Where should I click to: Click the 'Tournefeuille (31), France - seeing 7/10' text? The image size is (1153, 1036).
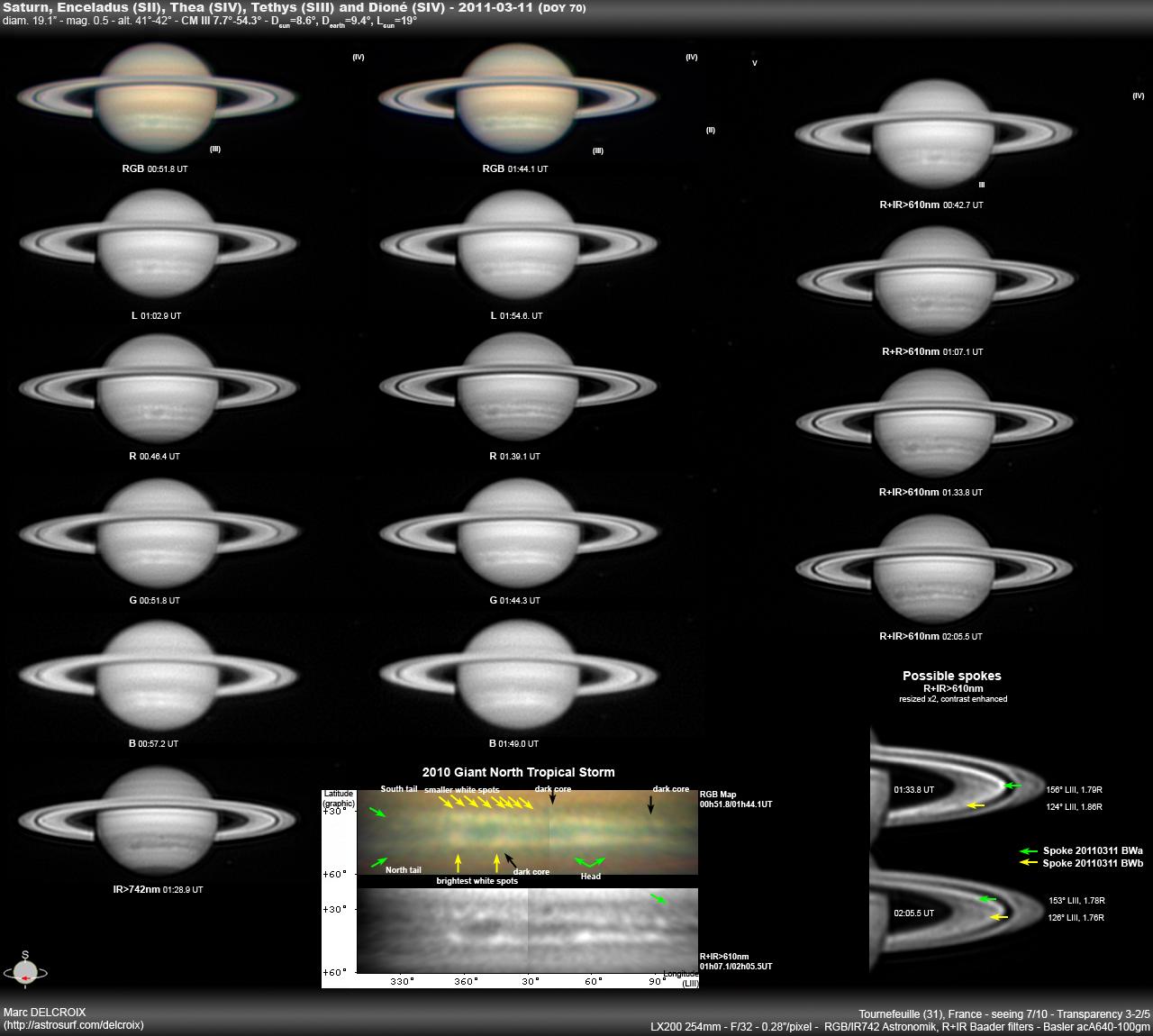pos(1004,1013)
